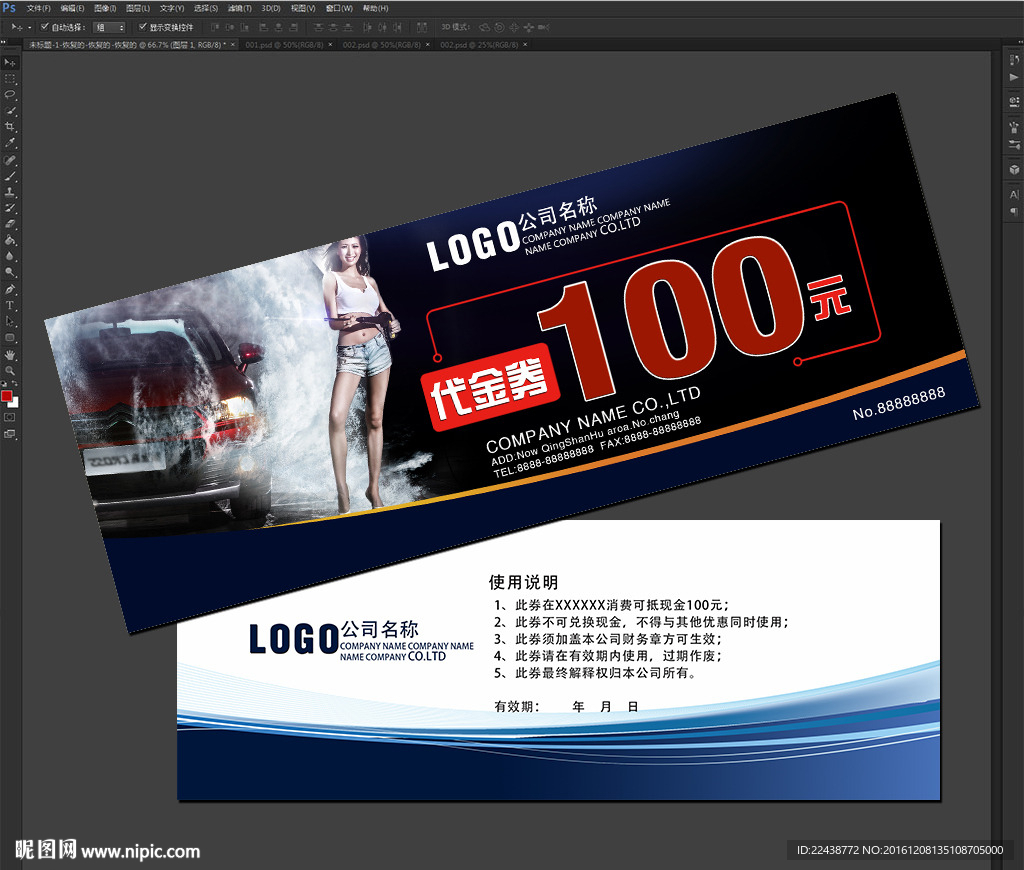Open the 视图(V) menu
Screen dimensions: 1024x870
[303, 8]
